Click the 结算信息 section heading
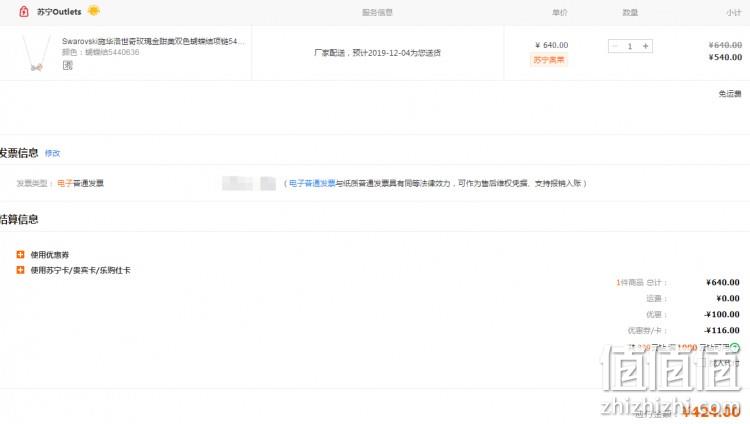The height and width of the screenshot is (424, 750). [x=19, y=219]
